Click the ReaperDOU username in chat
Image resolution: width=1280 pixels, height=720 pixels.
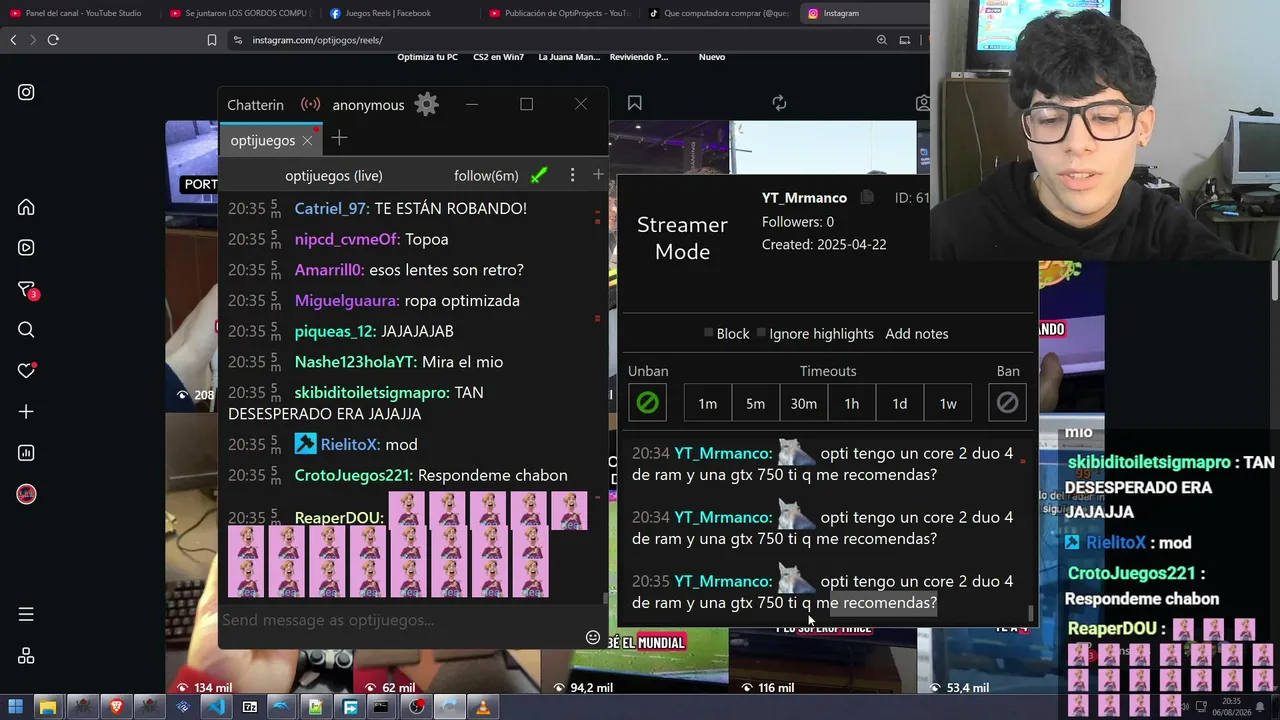[x=338, y=517]
